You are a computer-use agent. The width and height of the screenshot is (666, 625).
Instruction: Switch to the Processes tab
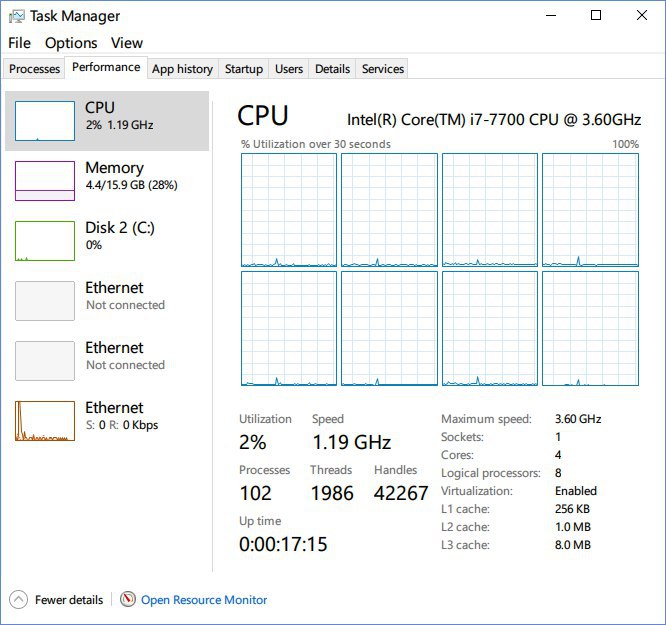click(x=35, y=69)
